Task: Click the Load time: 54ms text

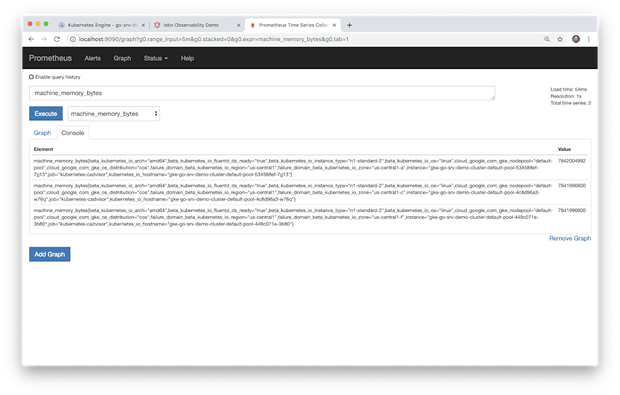Action: click(569, 89)
